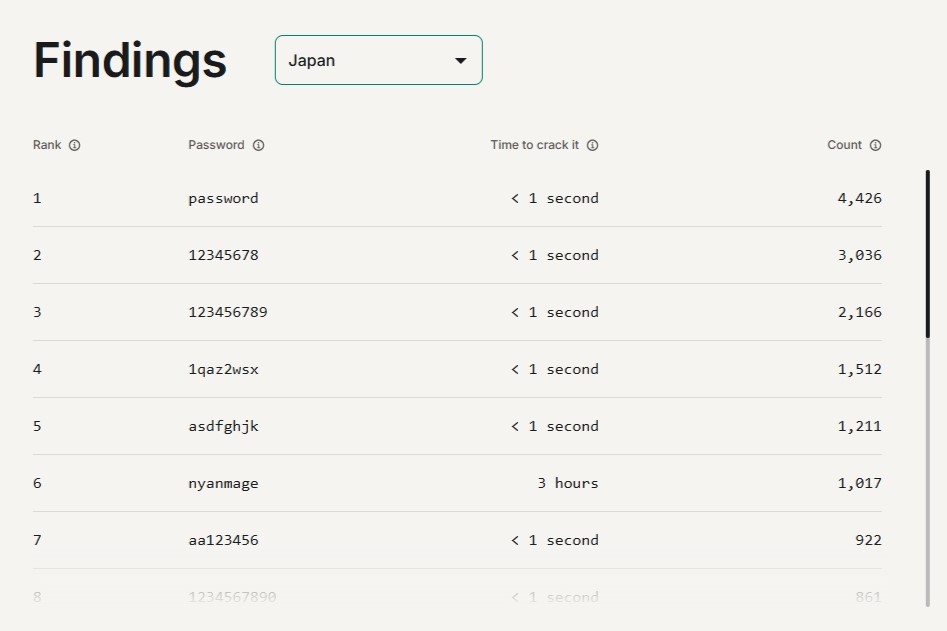Select the row for password 'password'
This screenshot has width=947, height=631.
(223, 198)
